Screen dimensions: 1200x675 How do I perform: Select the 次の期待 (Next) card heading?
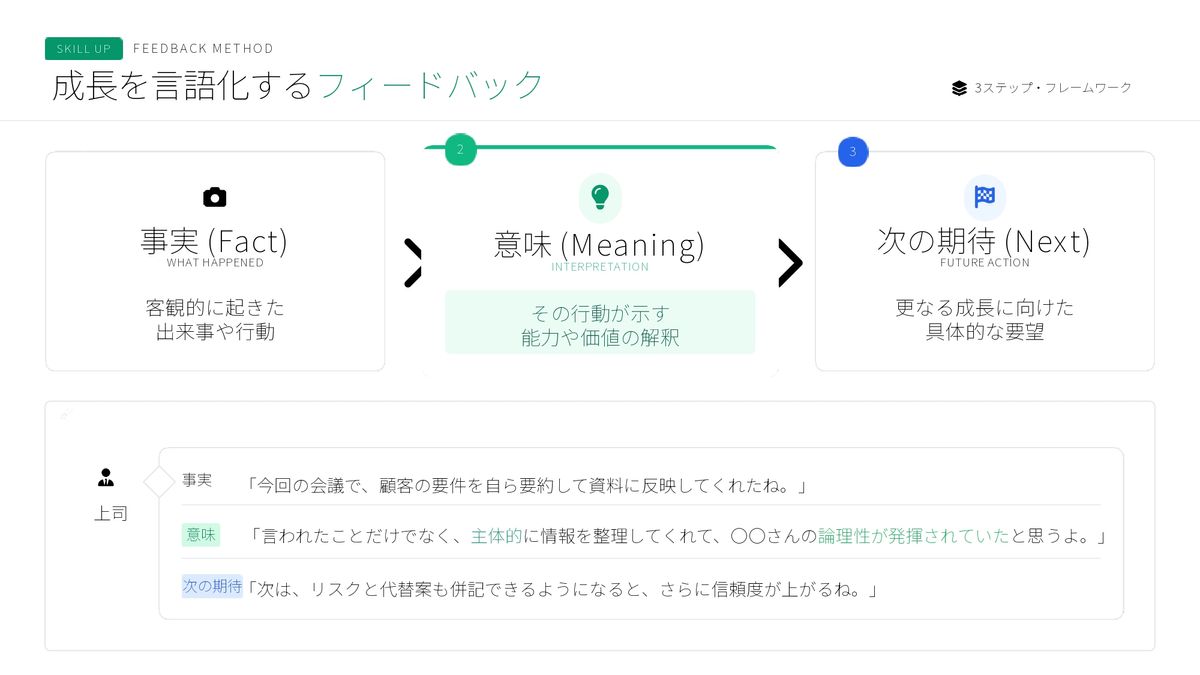(984, 241)
